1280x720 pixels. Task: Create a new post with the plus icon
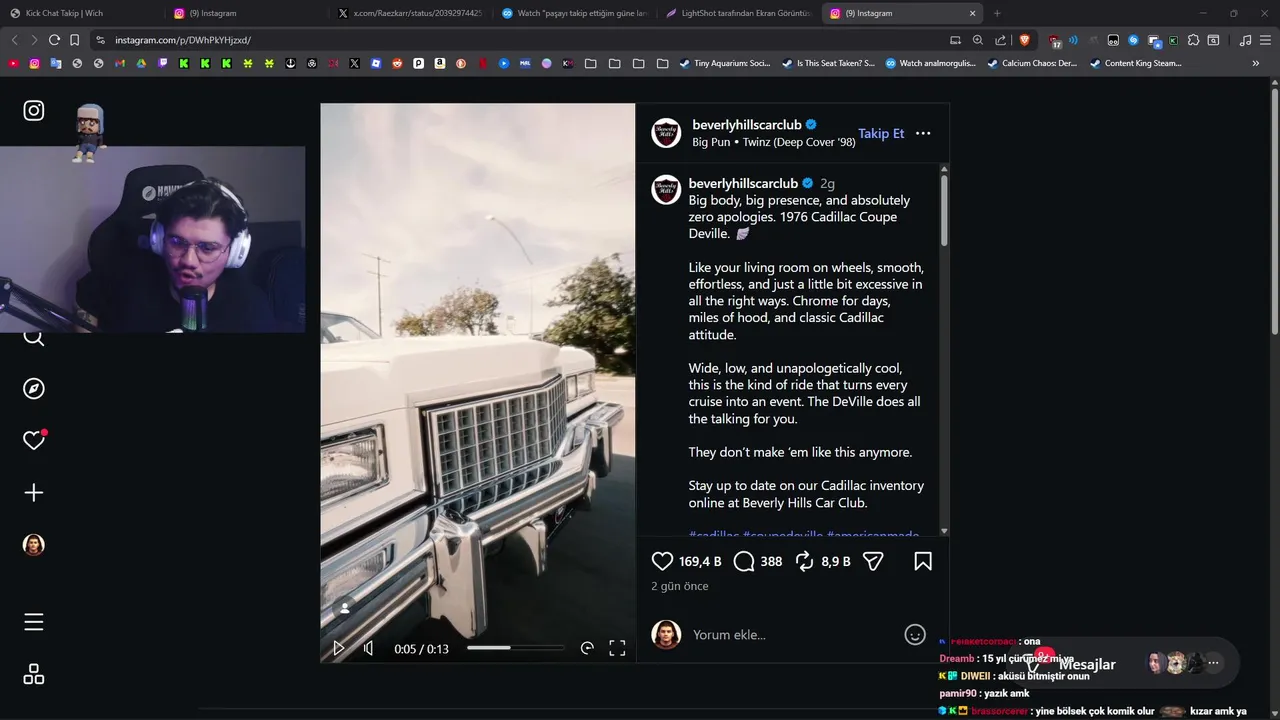34,492
